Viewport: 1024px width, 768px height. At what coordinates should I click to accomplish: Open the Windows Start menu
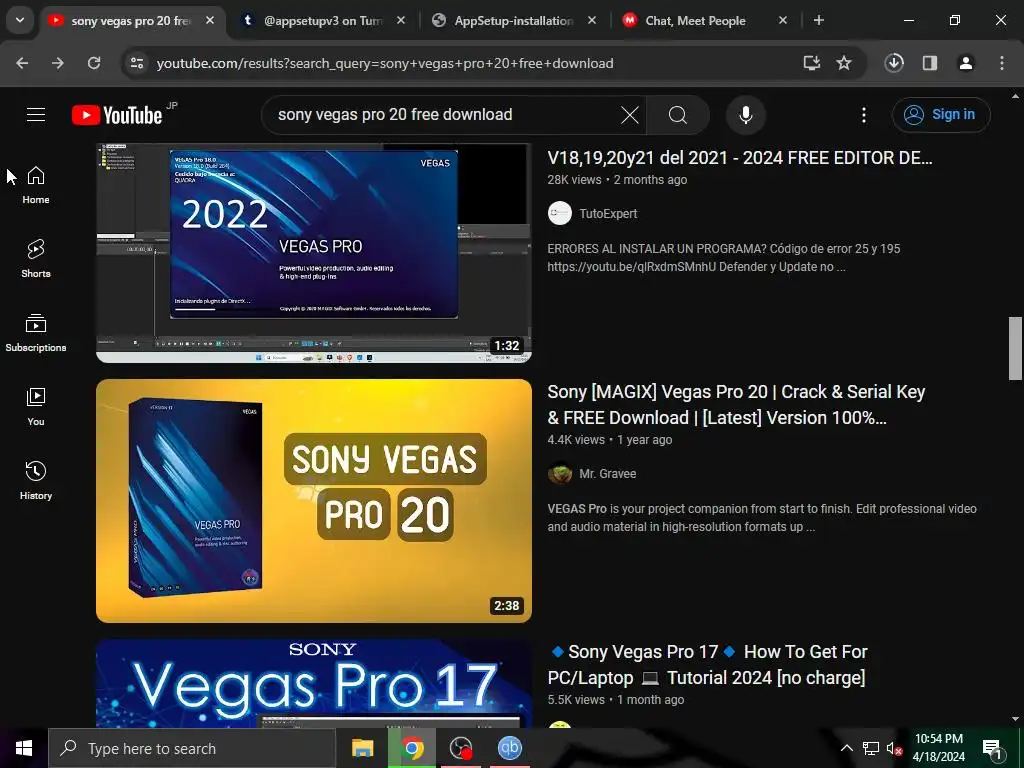(x=24, y=748)
